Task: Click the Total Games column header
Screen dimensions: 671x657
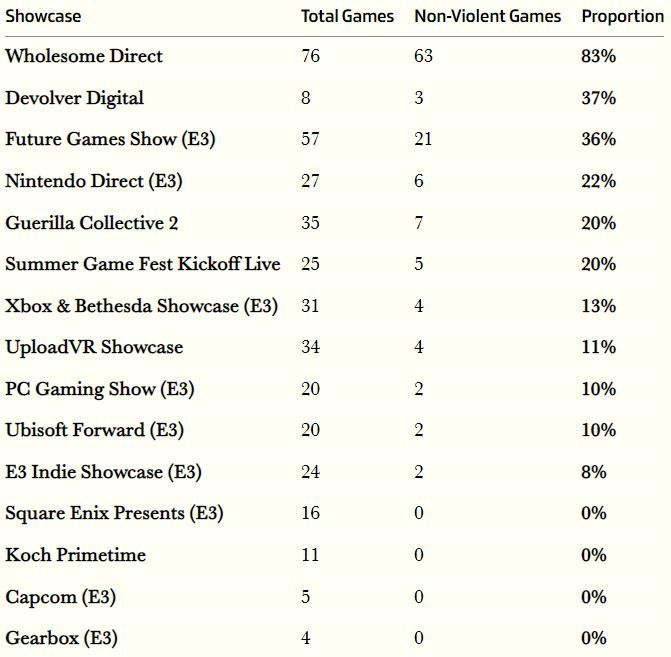Action: [x=347, y=16]
